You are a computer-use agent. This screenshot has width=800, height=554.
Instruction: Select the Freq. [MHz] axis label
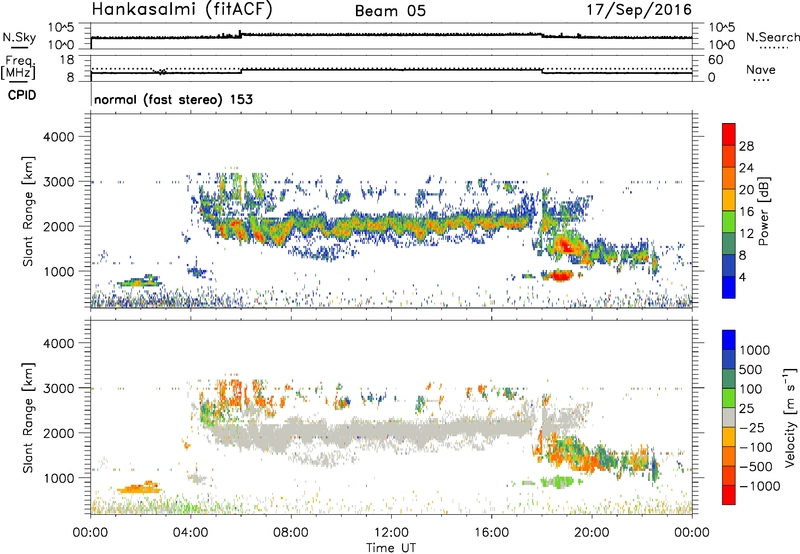[18, 68]
